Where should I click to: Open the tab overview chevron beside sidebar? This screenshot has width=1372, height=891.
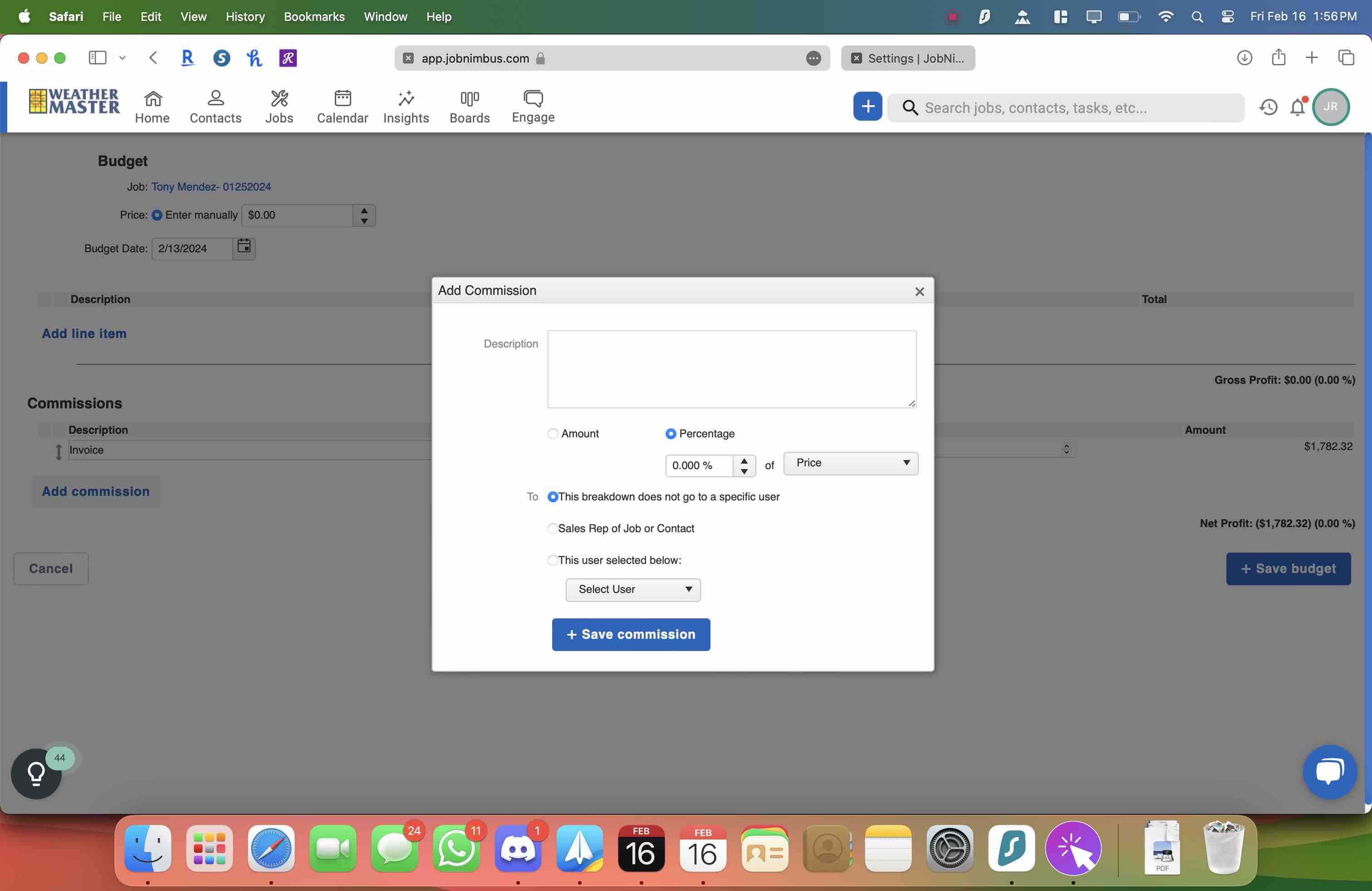pos(122,58)
